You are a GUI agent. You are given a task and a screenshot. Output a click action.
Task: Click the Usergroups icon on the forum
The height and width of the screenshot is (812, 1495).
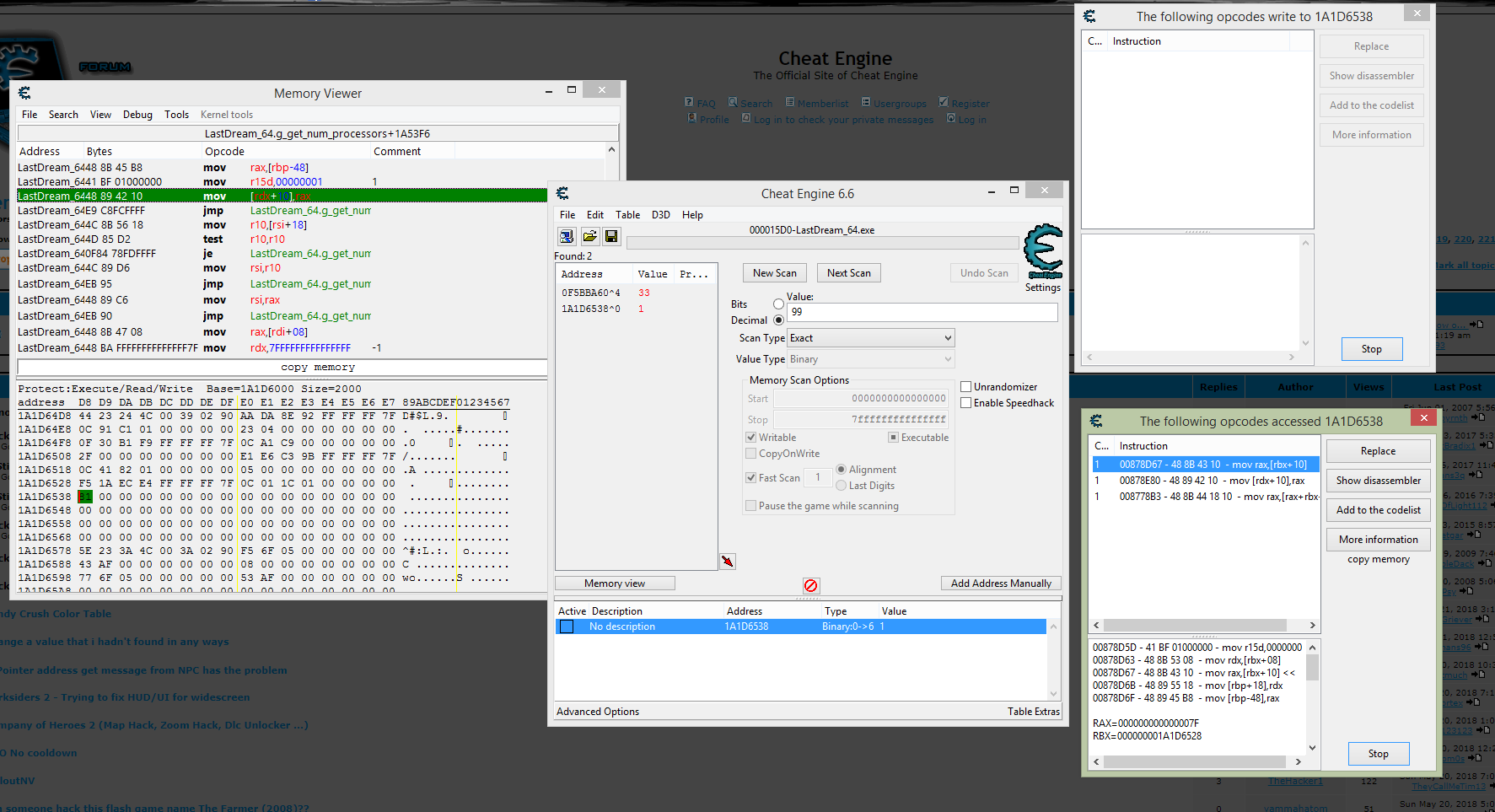pyautogui.click(x=866, y=102)
